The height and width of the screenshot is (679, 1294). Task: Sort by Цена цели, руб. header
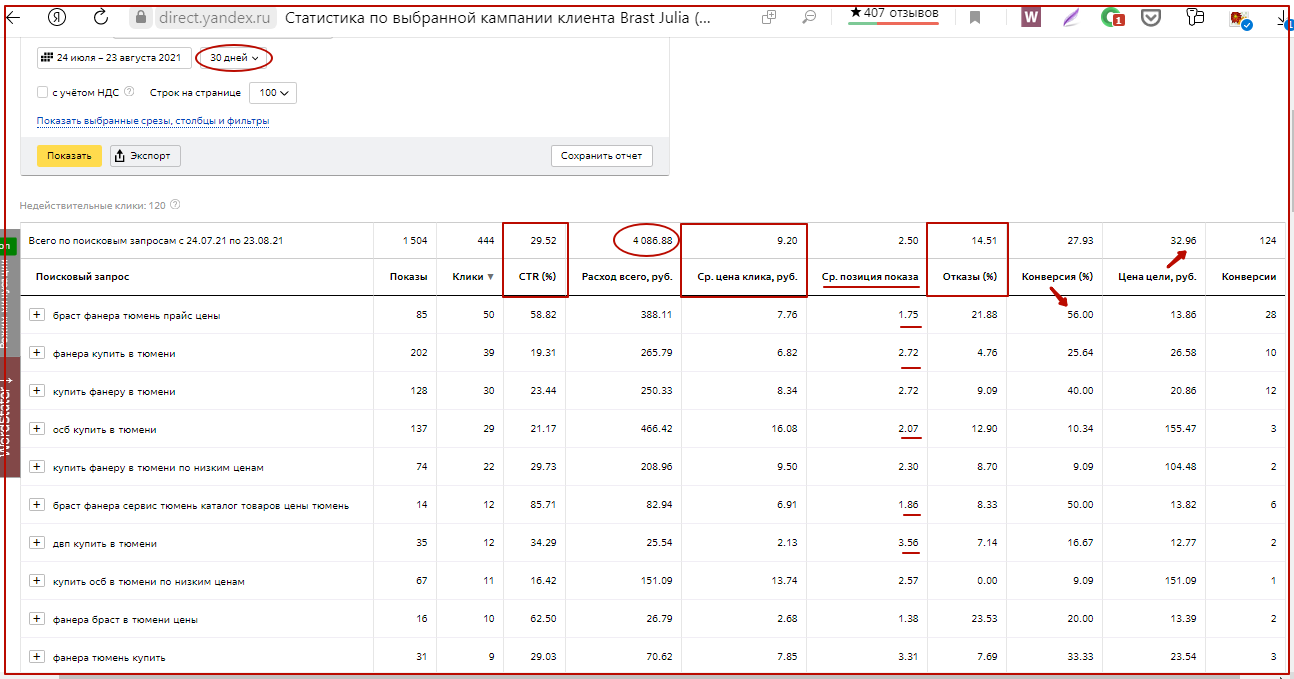[1157, 277]
